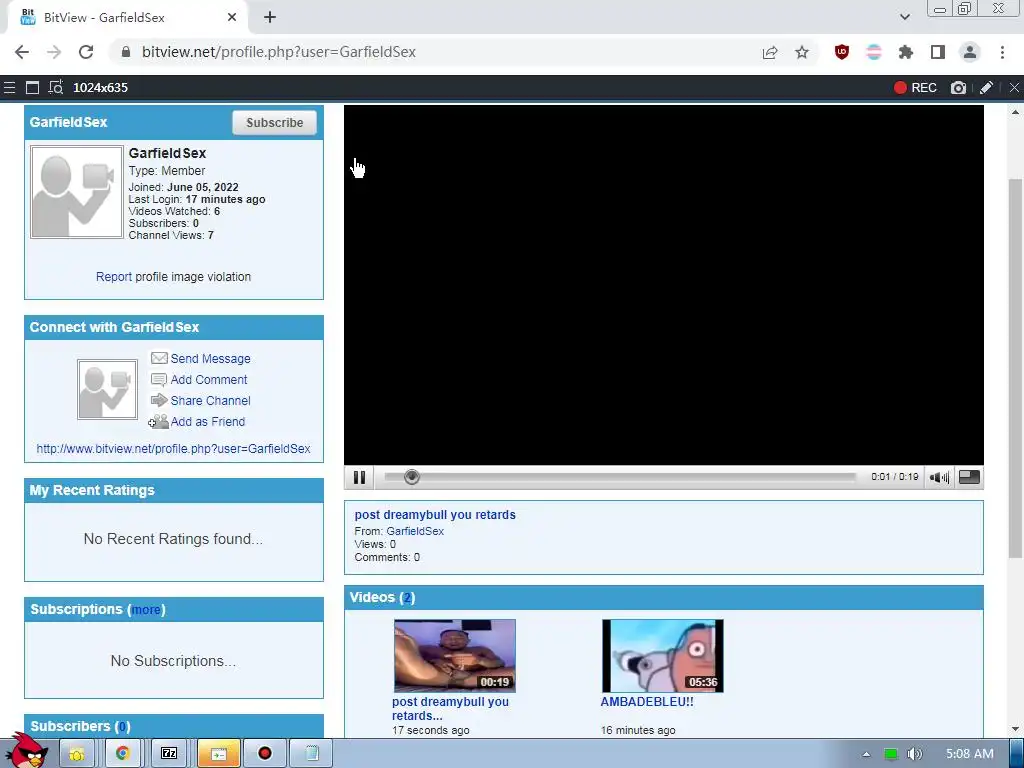The image size is (1024, 768).
Task: Open the Extensions puzzle-piece menu
Action: coord(906,52)
